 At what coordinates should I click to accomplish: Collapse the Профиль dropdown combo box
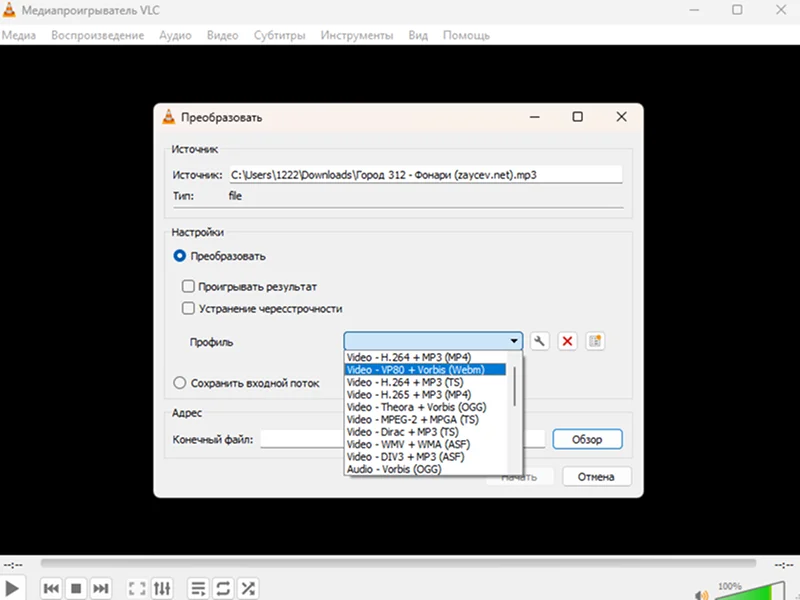click(433, 341)
